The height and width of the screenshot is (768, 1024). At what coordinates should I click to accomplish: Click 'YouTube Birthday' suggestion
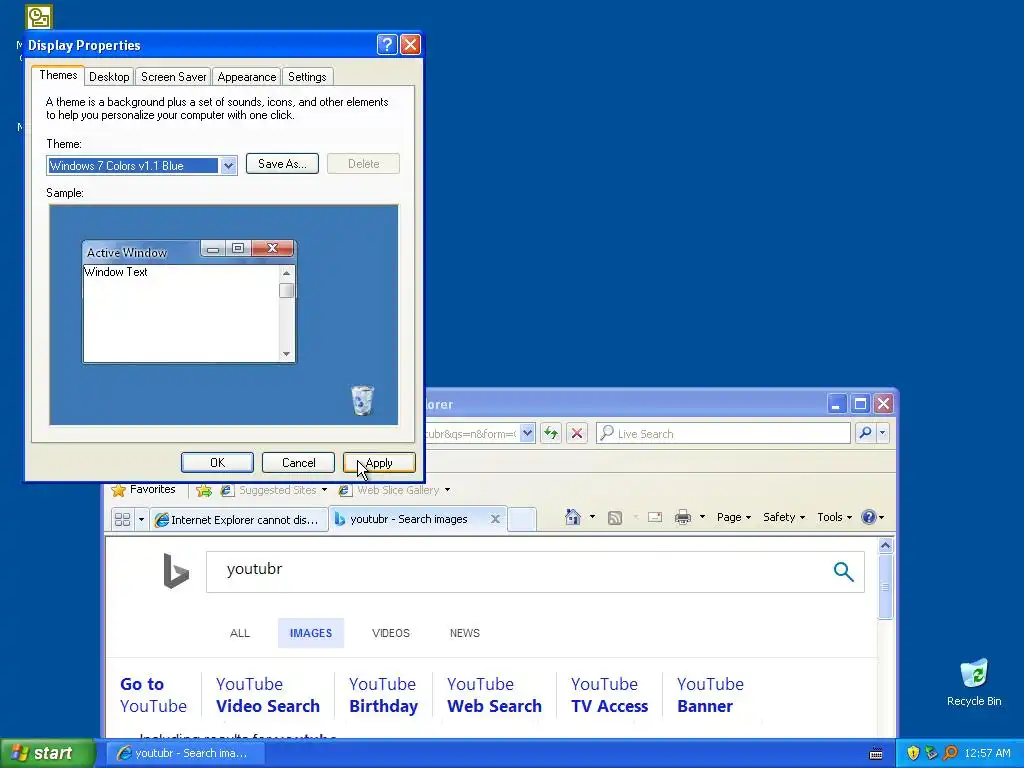pyautogui.click(x=383, y=695)
